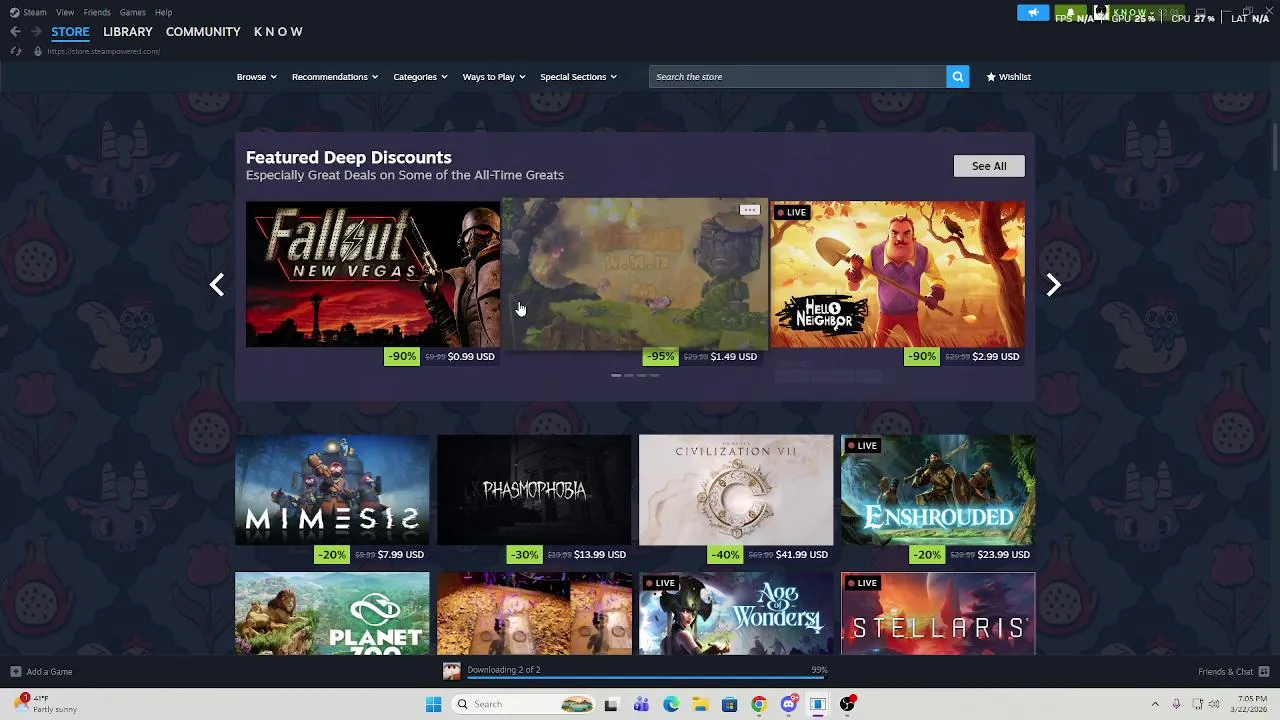Expand the Special Sections dropdown
Screen dimensions: 1280x720
(578, 77)
